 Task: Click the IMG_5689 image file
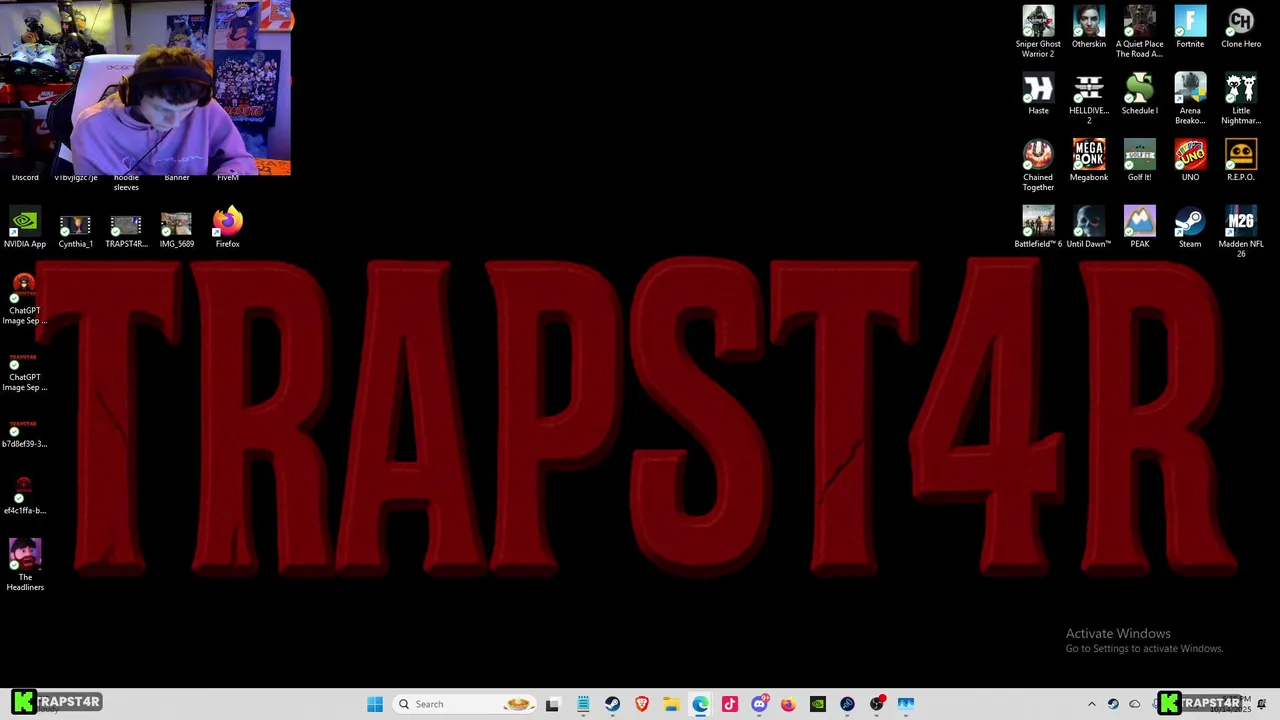[x=176, y=230]
